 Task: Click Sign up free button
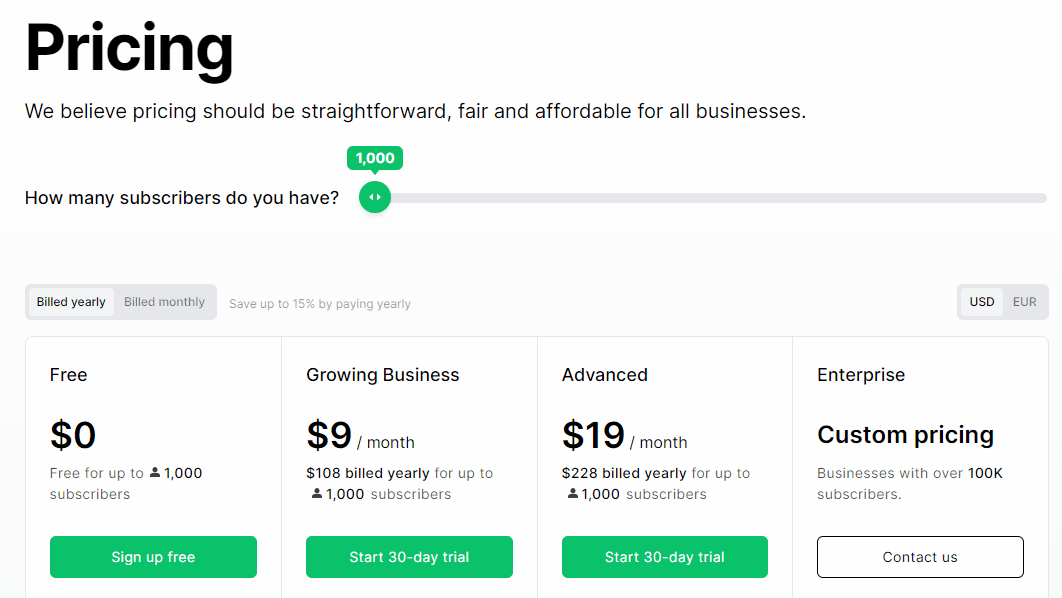(153, 557)
